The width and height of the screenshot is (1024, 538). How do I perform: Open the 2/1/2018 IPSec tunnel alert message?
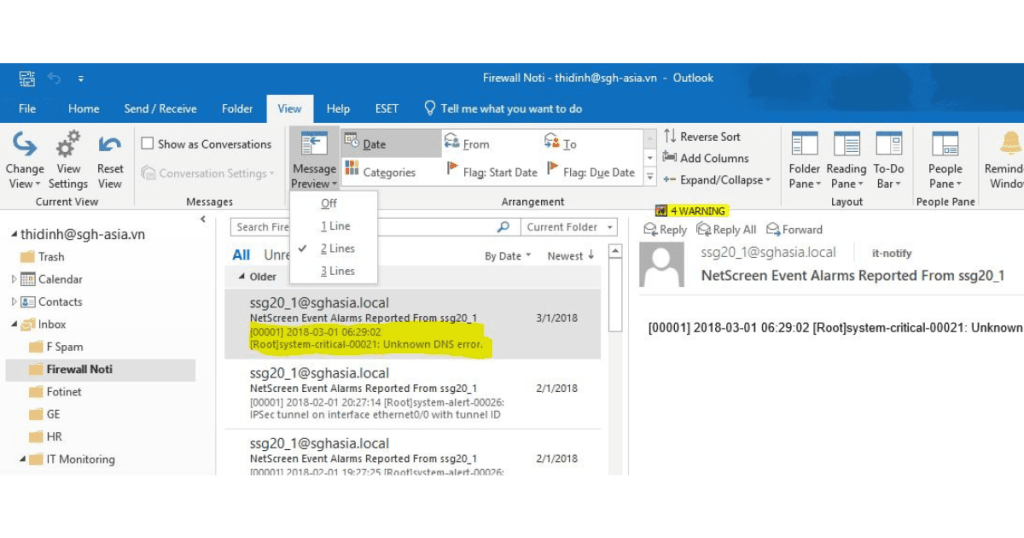413,394
